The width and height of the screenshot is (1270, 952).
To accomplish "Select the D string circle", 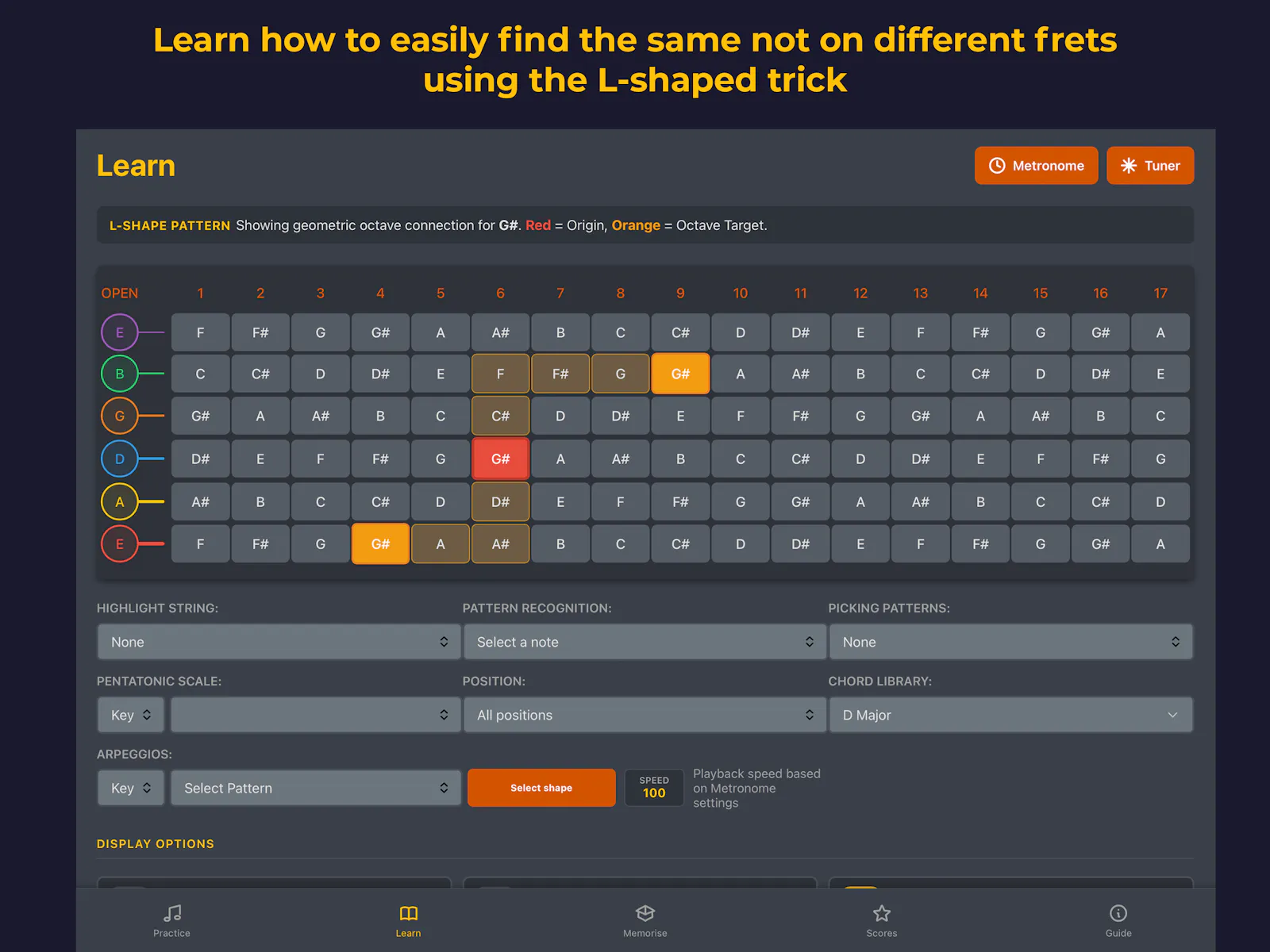I will [x=120, y=459].
